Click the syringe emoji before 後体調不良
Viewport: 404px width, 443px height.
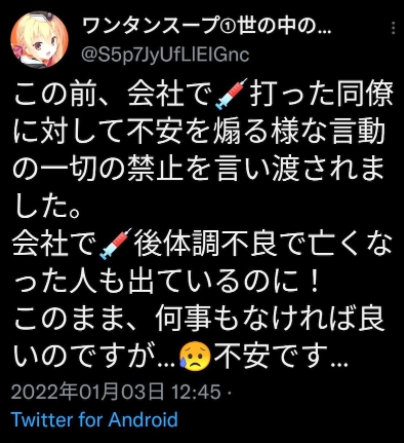point(116,244)
